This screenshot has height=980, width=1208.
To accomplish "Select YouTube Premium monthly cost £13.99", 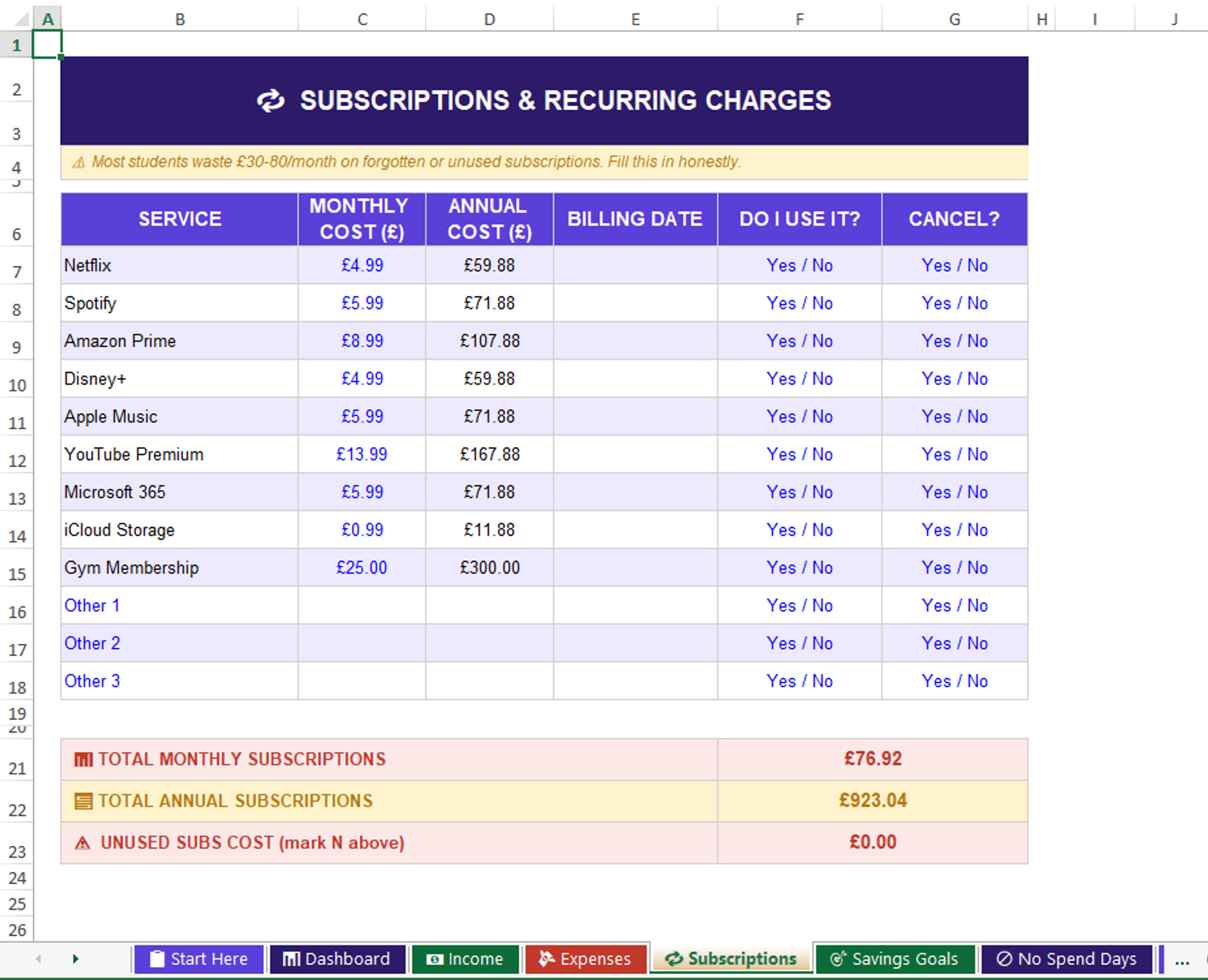I will click(362, 455).
